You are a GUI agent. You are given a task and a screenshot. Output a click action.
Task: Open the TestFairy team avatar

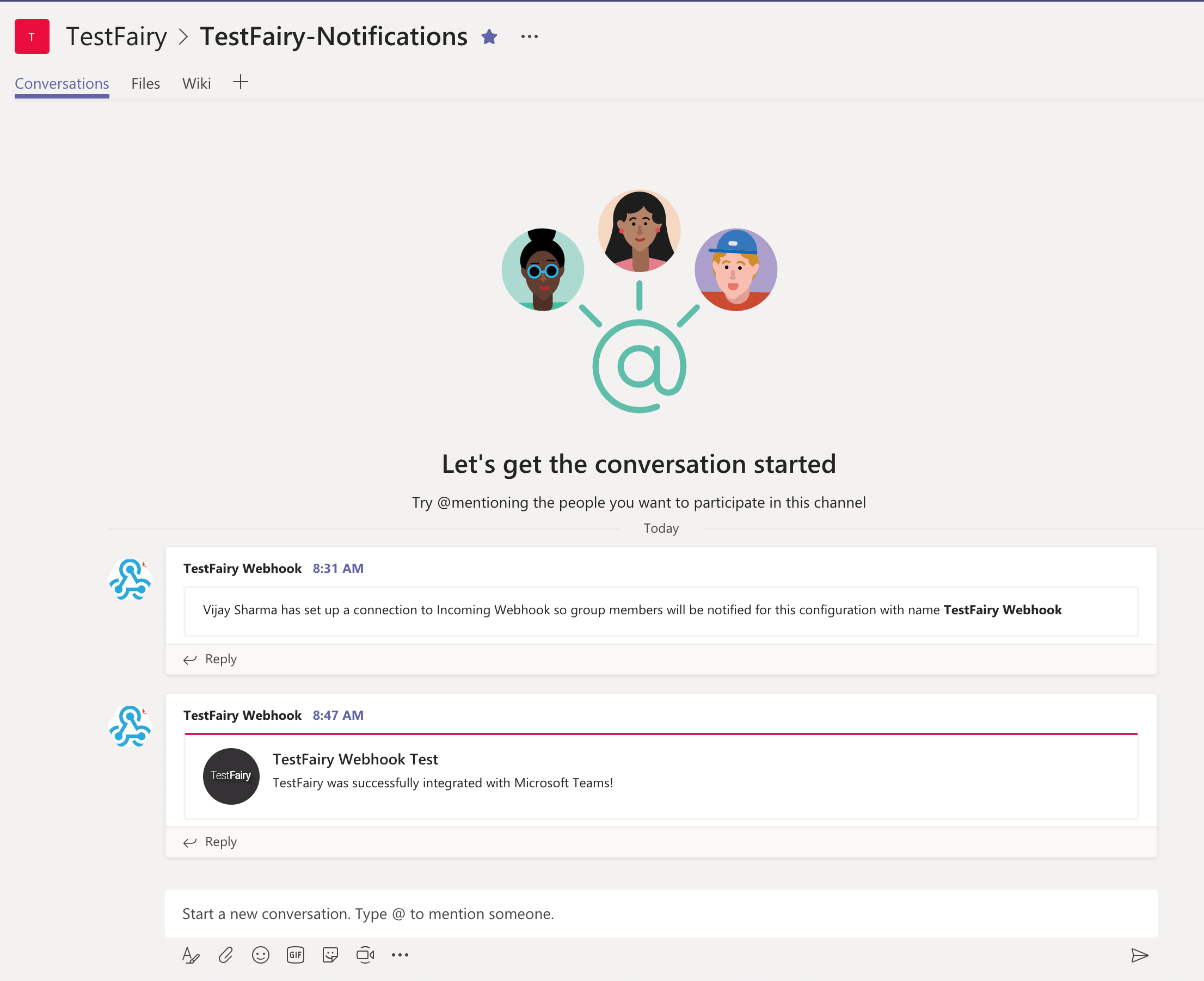tap(32, 36)
